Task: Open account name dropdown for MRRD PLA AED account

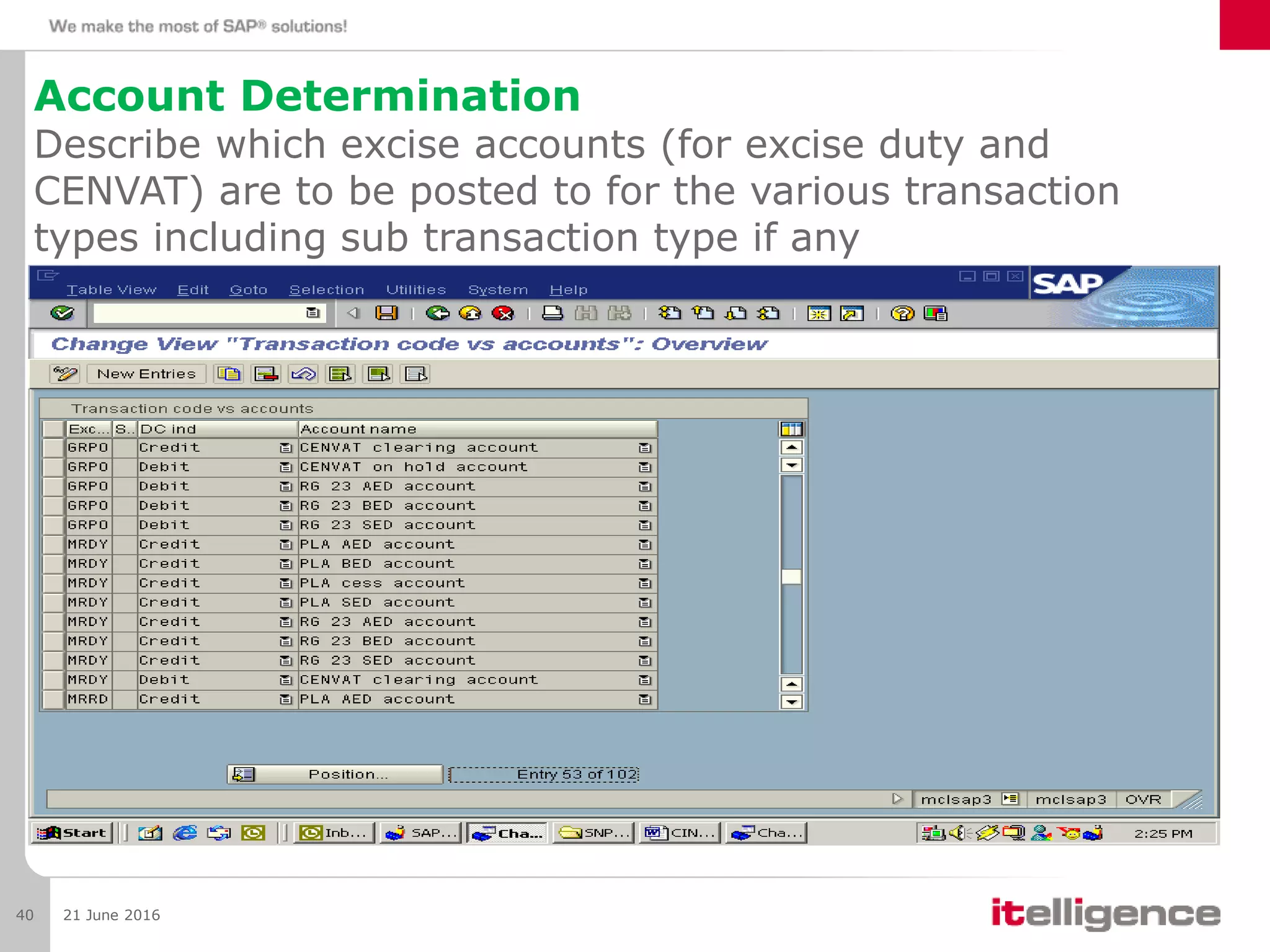Action: 645,700
